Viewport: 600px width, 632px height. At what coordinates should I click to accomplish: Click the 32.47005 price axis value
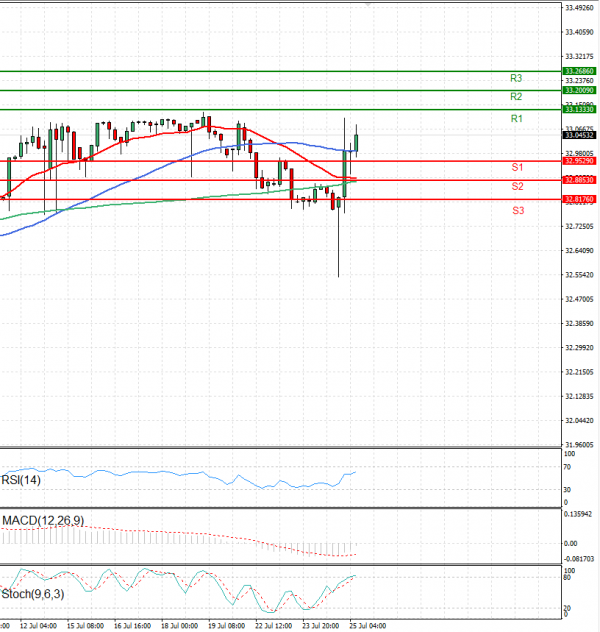click(x=579, y=299)
